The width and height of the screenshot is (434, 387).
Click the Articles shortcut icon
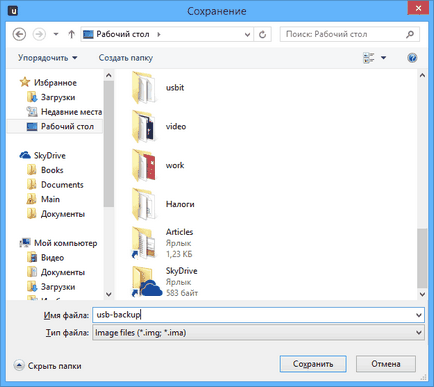click(144, 243)
